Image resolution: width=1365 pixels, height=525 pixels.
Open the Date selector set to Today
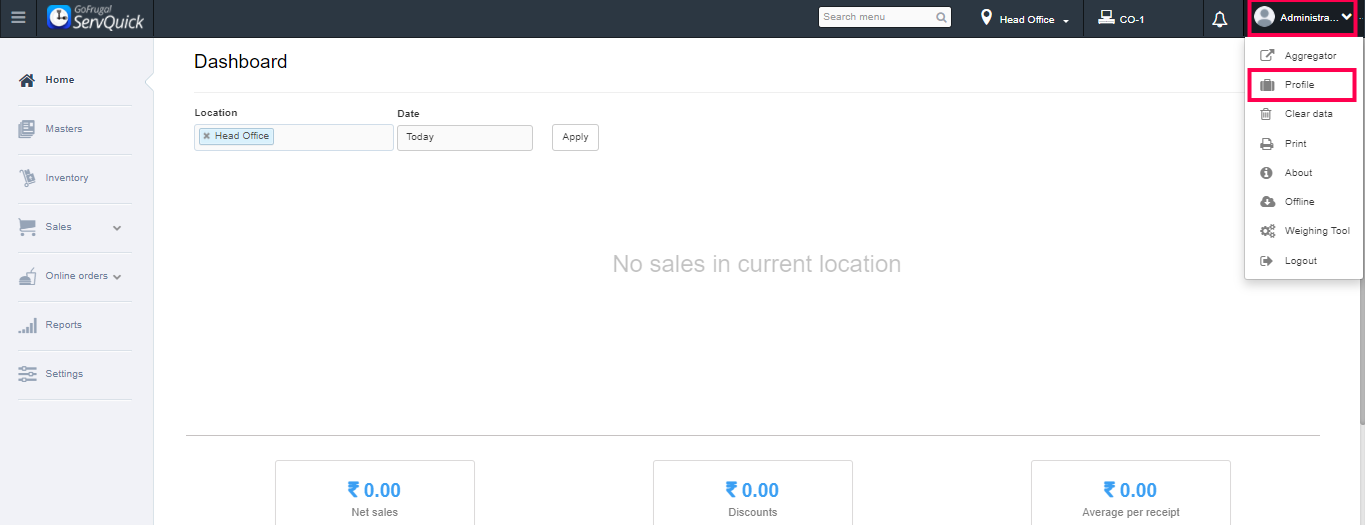click(x=464, y=137)
